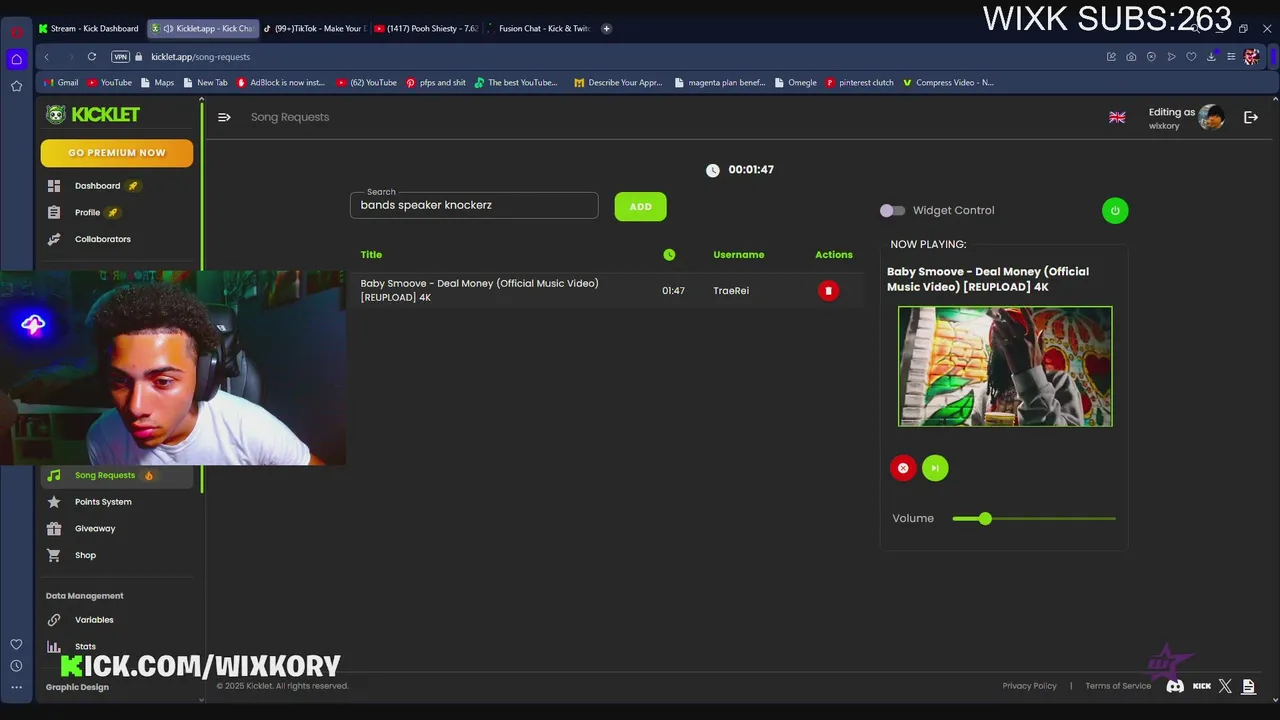Delete Baby Smoove song request
This screenshot has width=1280, height=720.
tap(828, 291)
